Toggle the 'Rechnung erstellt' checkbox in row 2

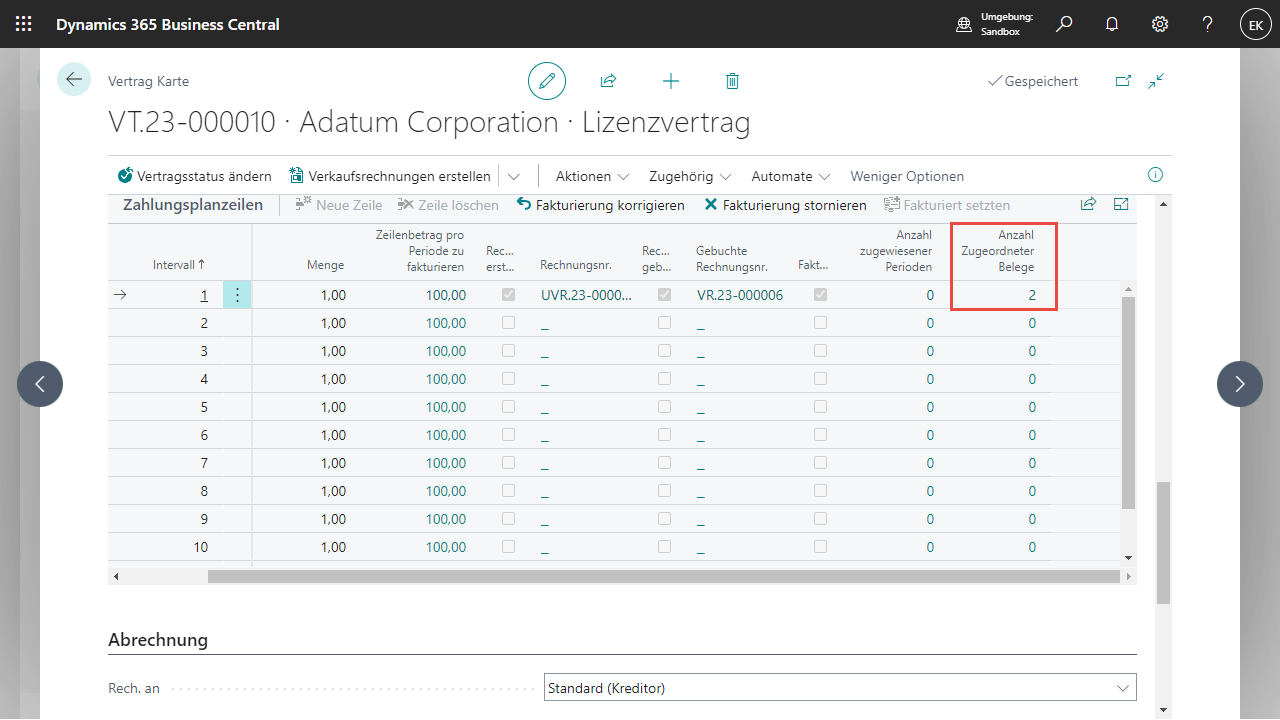(x=509, y=323)
